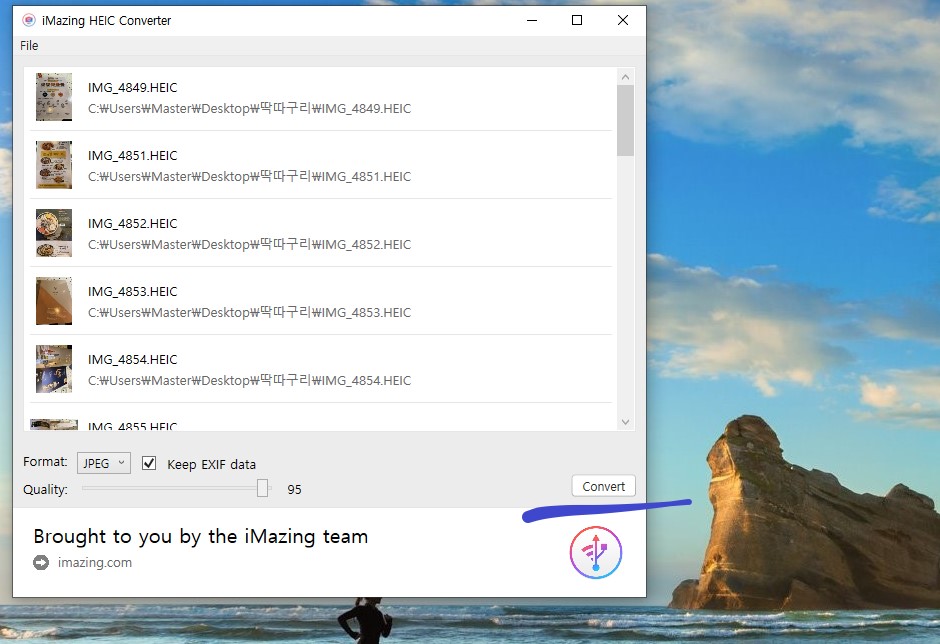Click the path text ending IMG_4852.HEIC

coord(249,245)
